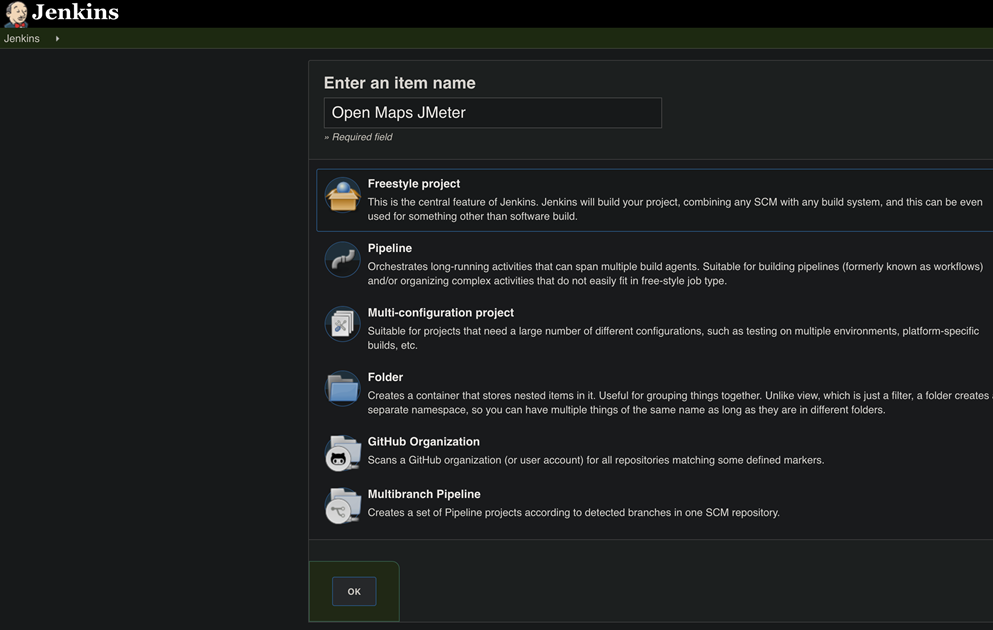Choose the GitHub Organization title
The height and width of the screenshot is (630, 993).
coord(424,442)
